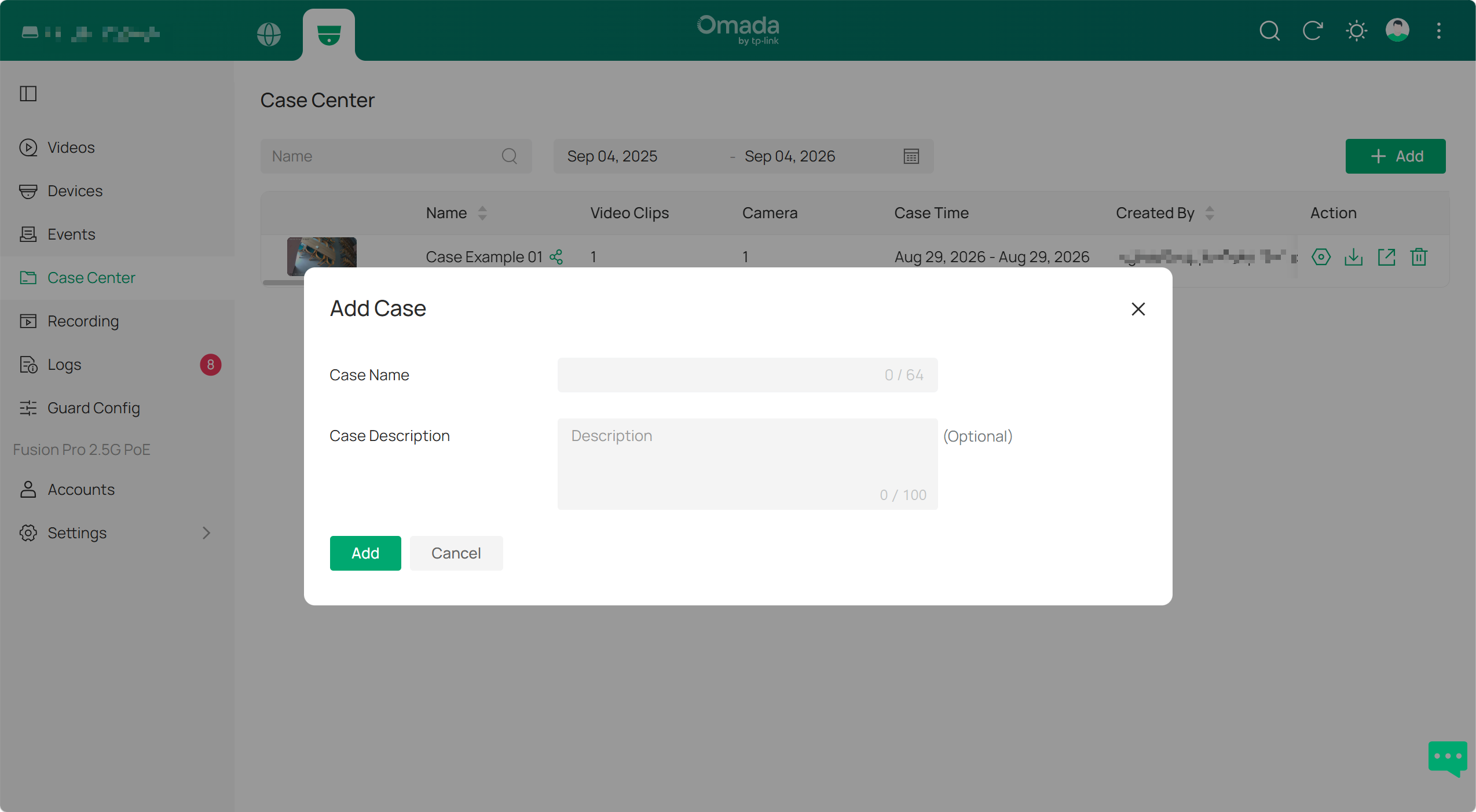Click the Logs notification badge 8

[211, 365]
